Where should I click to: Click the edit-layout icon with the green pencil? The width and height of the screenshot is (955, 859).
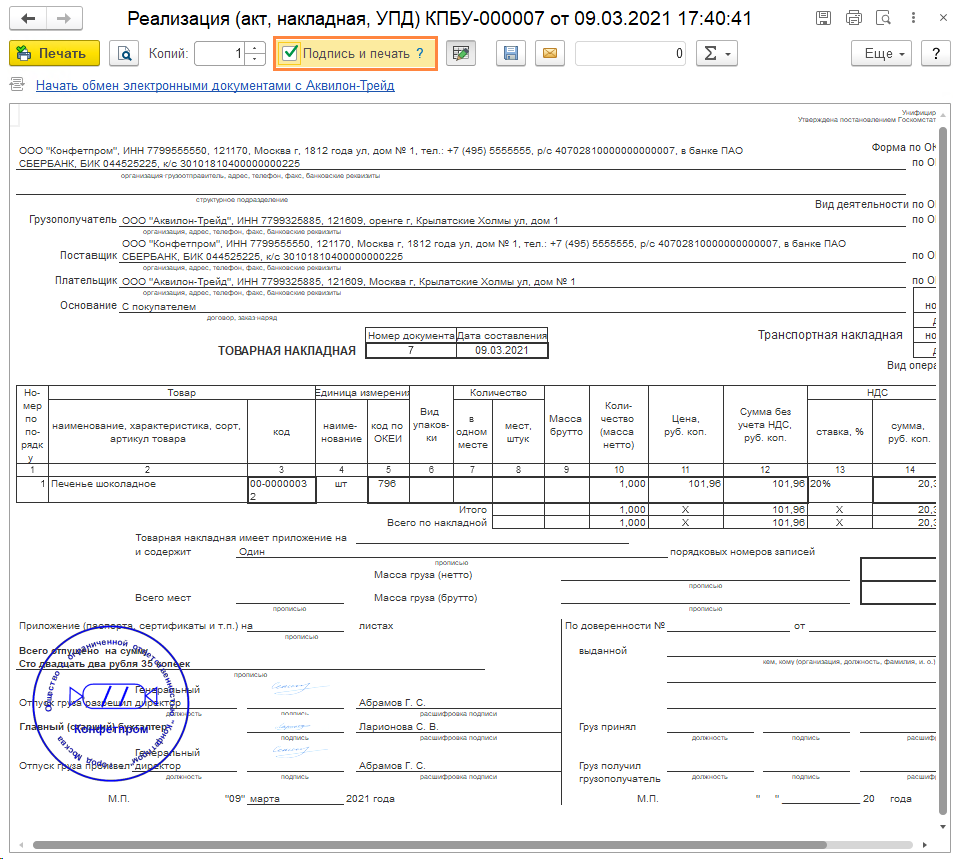(461, 54)
